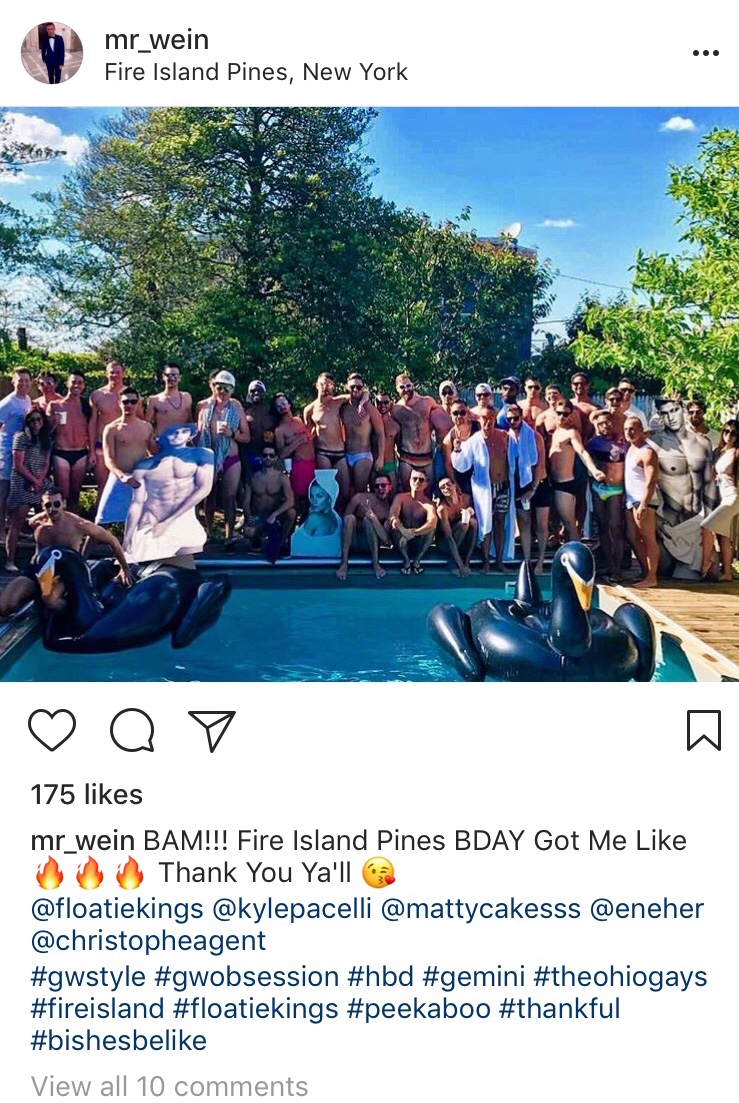739x1103 pixels.
Task: Tap the pool party group photo
Action: coord(369,394)
